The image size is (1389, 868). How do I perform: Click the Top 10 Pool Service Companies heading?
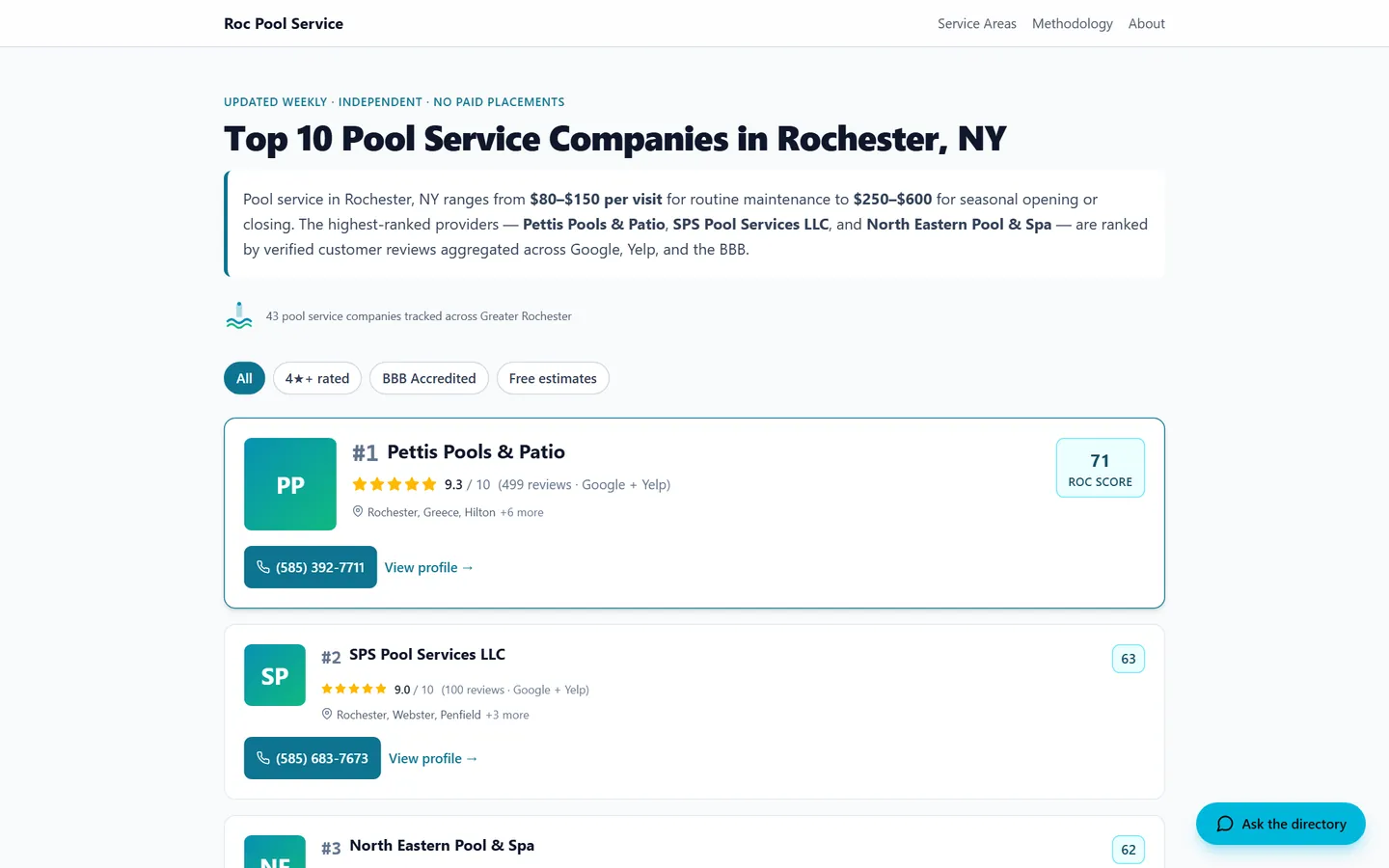[x=615, y=139]
